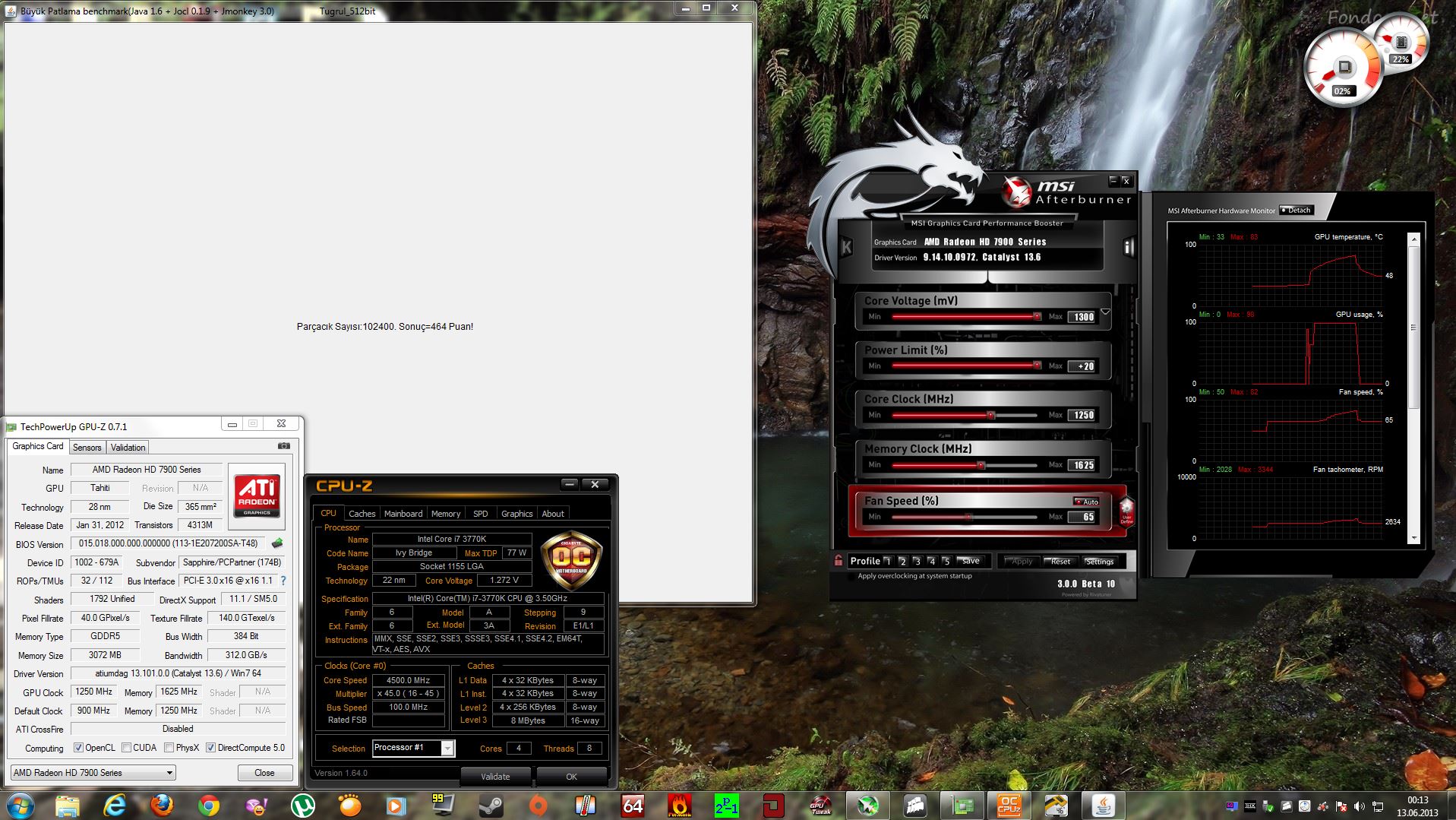Click the Close button in GPU-Z
1456x820 pixels.
(264, 773)
